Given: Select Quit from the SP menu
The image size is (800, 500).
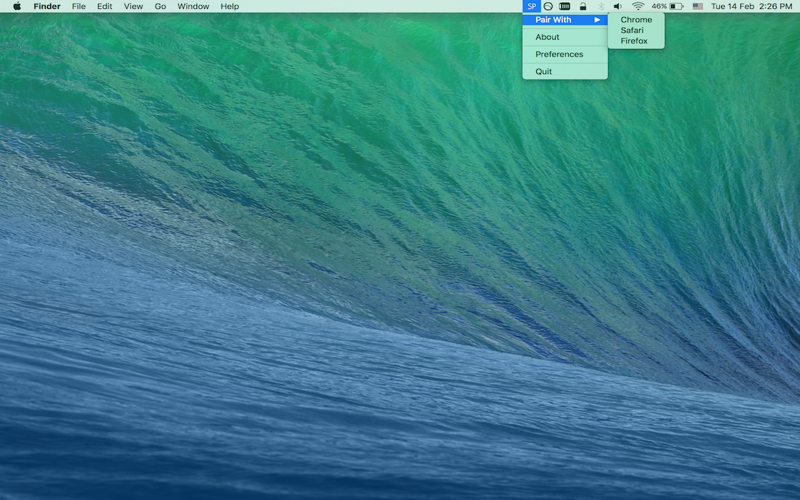Looking at the screenshot, I should click(x=565, y=71).
